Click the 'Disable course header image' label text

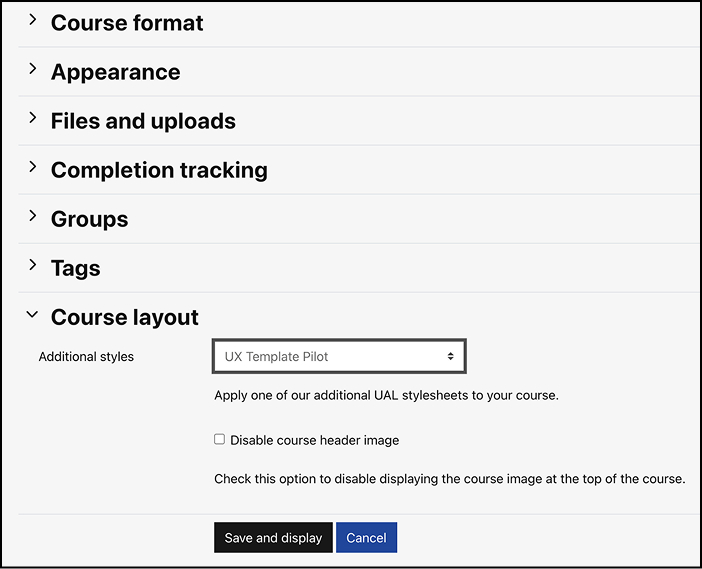(x=314, y=440)
